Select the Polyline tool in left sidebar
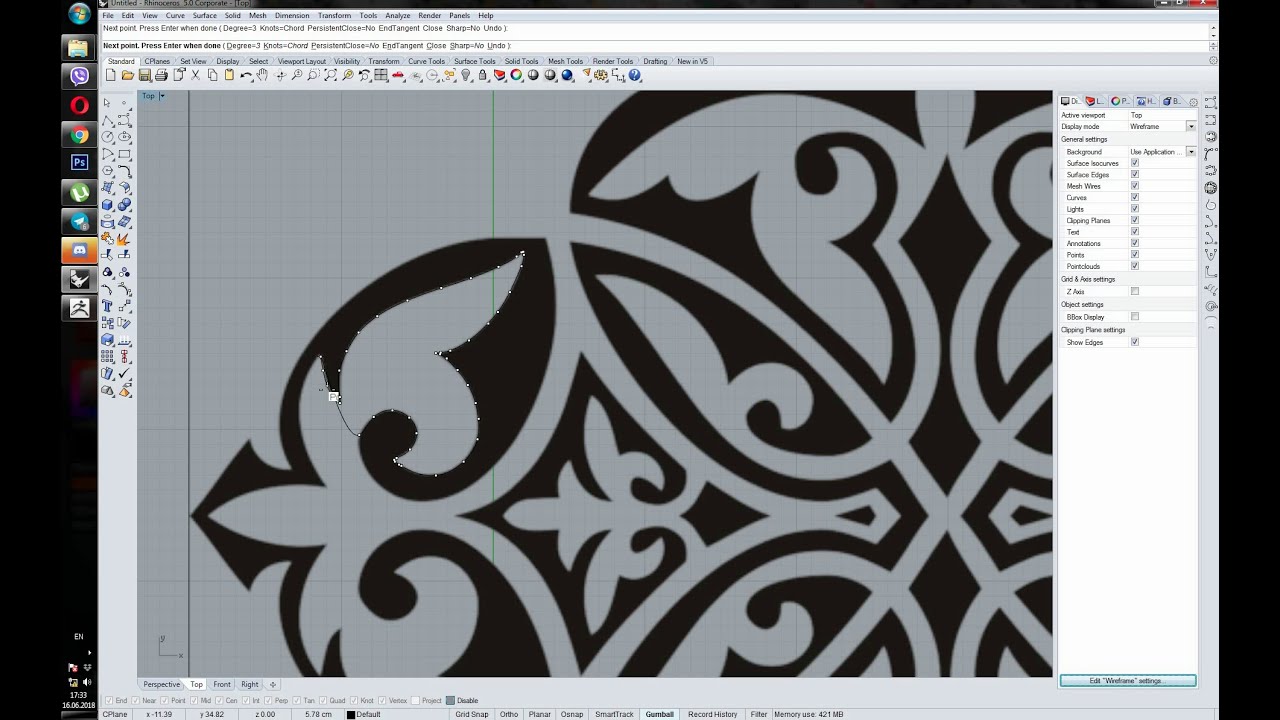 click(x=107, y=120)
